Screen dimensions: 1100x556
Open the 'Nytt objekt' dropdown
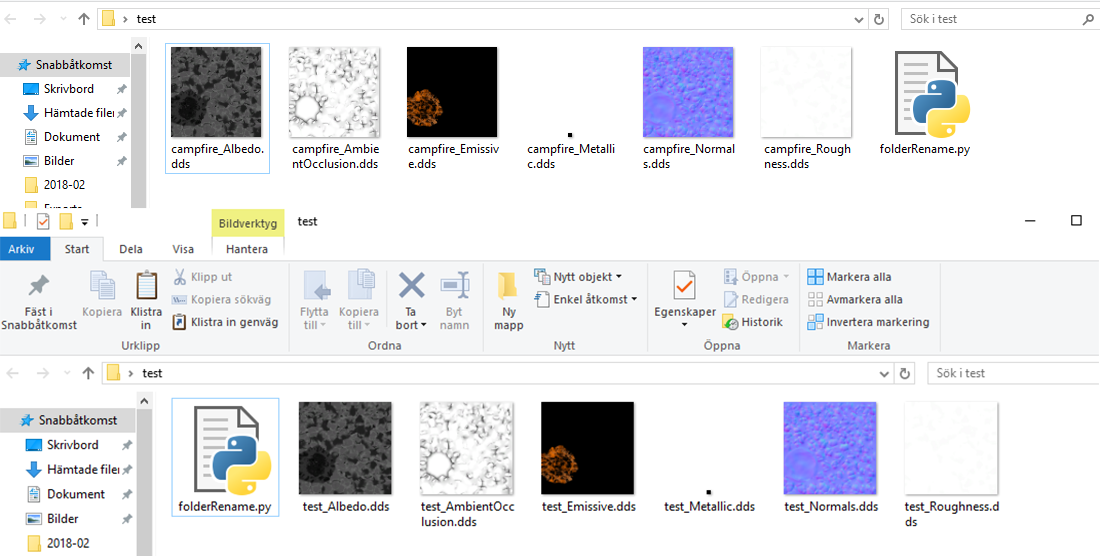578,277
